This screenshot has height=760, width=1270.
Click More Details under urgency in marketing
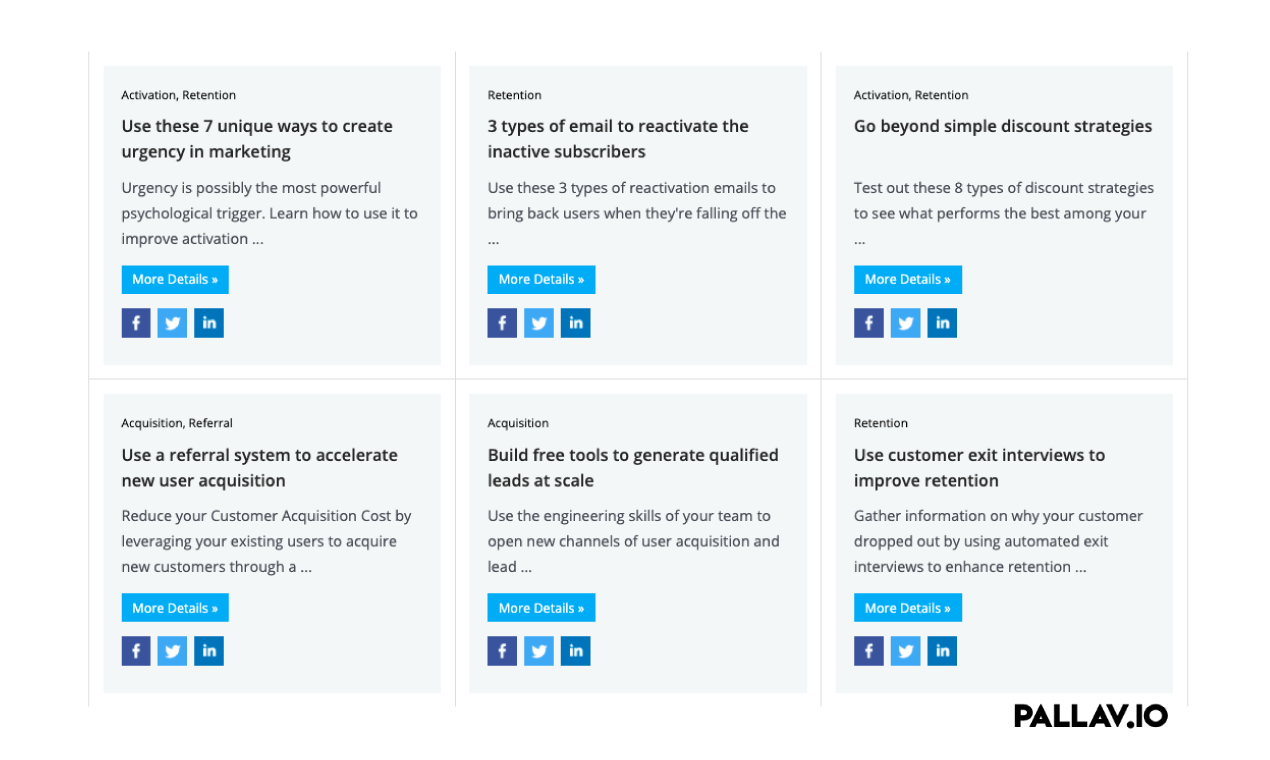coord(175,279)
